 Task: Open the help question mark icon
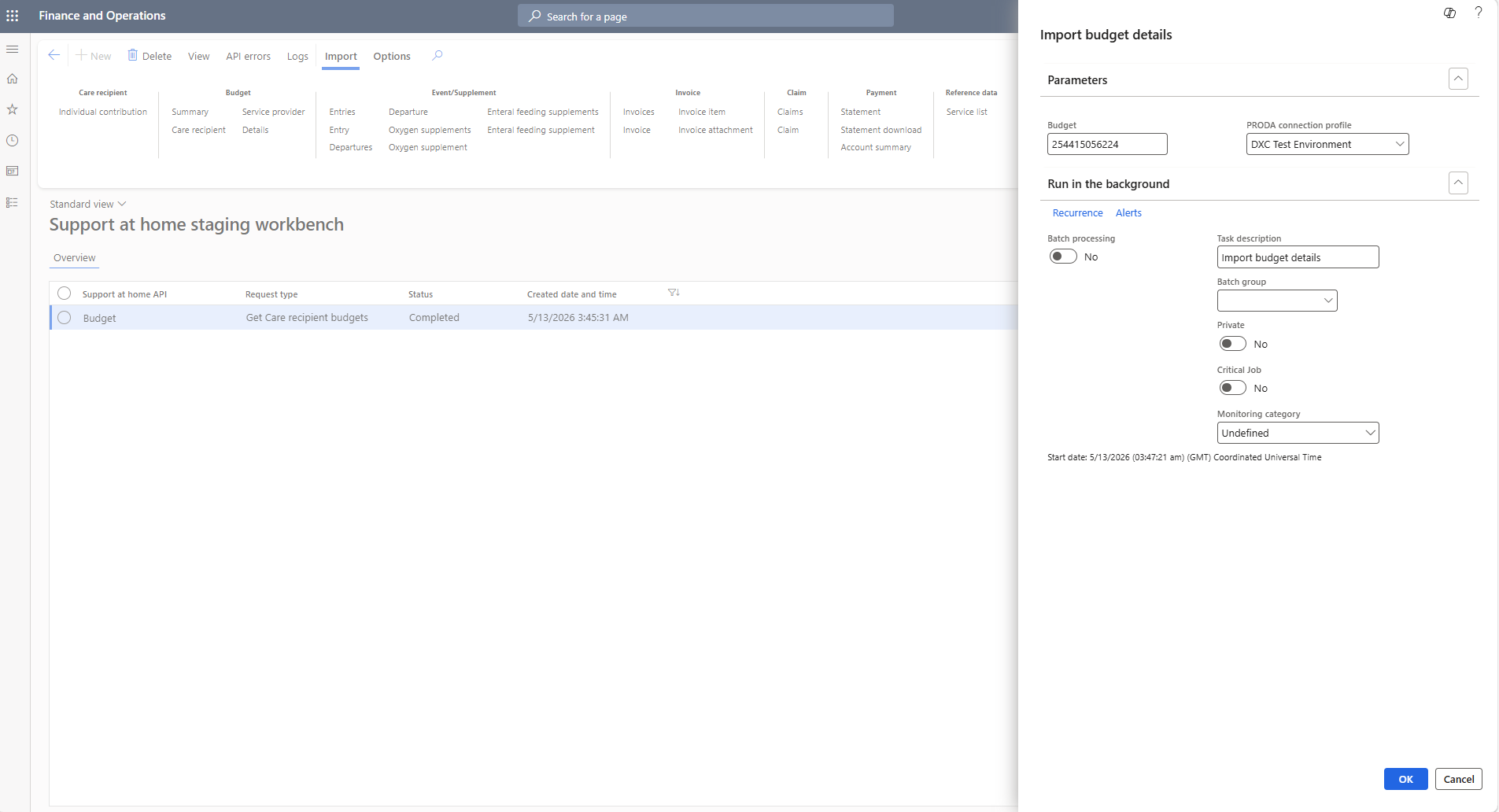coord(1479,13)
